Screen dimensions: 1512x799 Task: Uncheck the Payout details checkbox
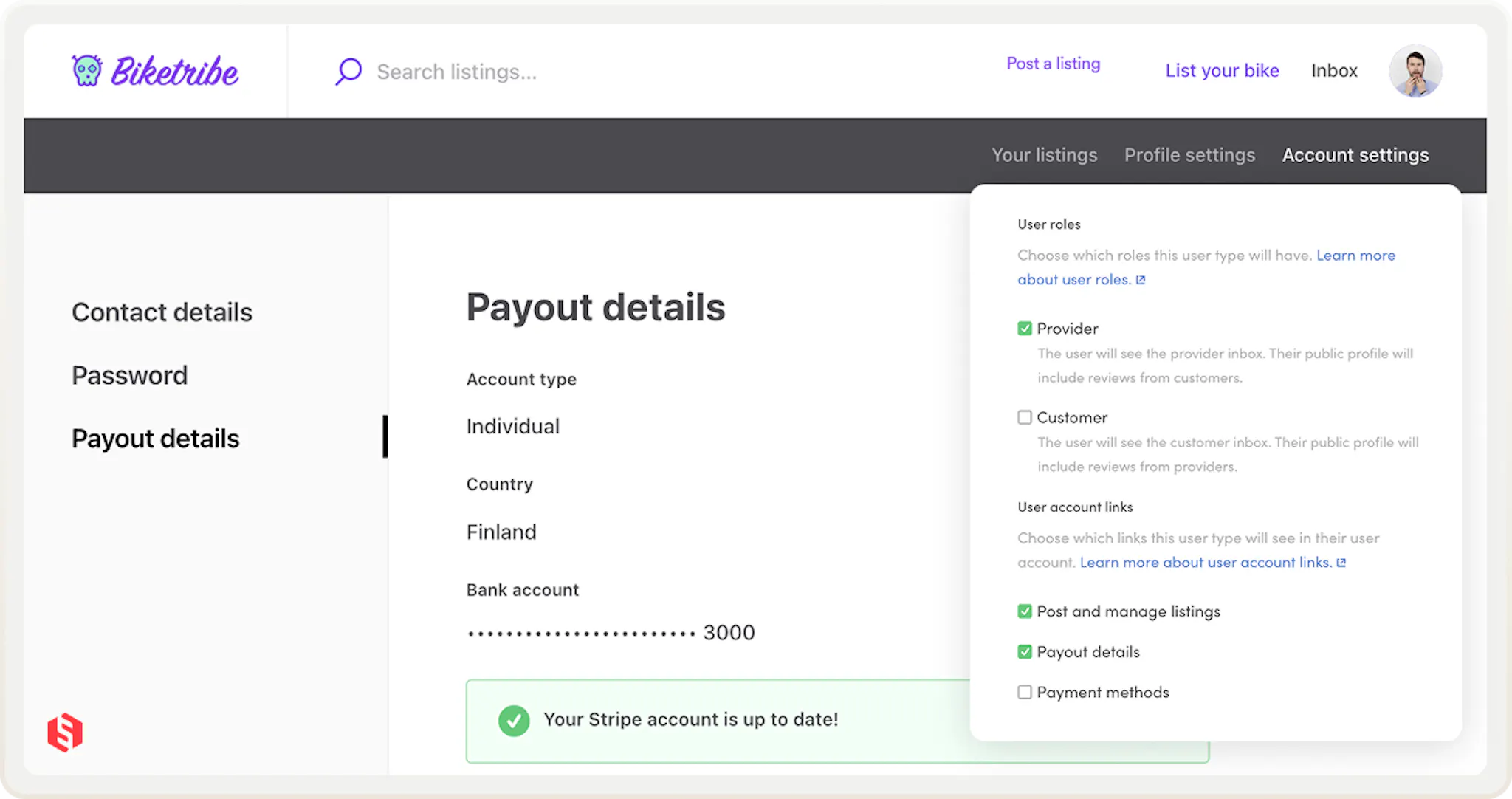1025,652
